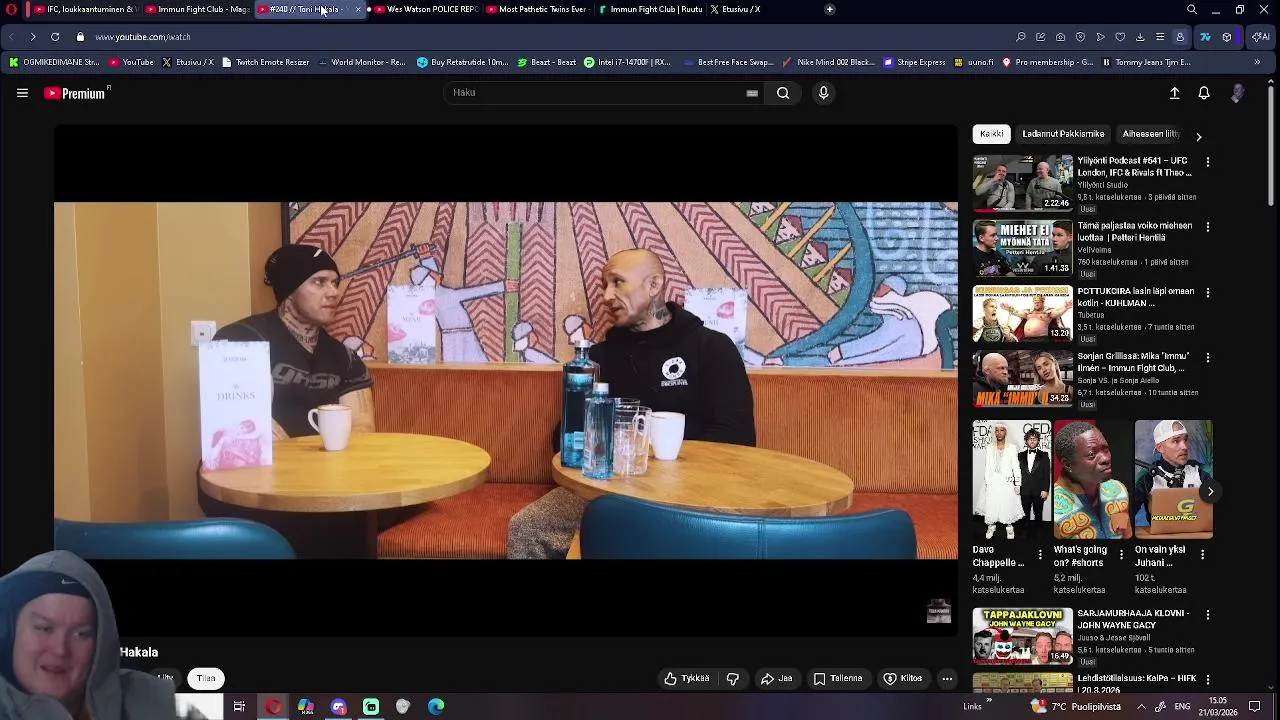
Task: Select the Kaikki filter chip
Action: coord(992,134)
